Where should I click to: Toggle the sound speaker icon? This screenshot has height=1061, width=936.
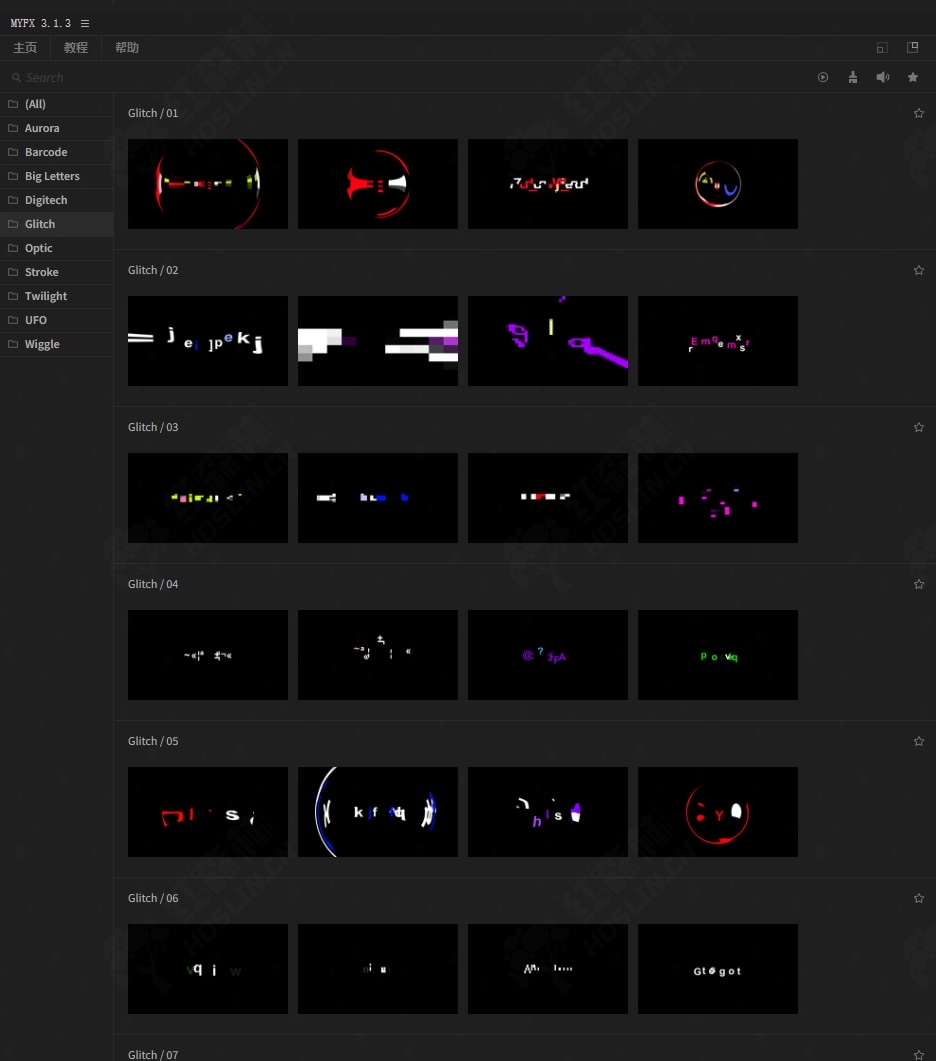click(883, 77)
